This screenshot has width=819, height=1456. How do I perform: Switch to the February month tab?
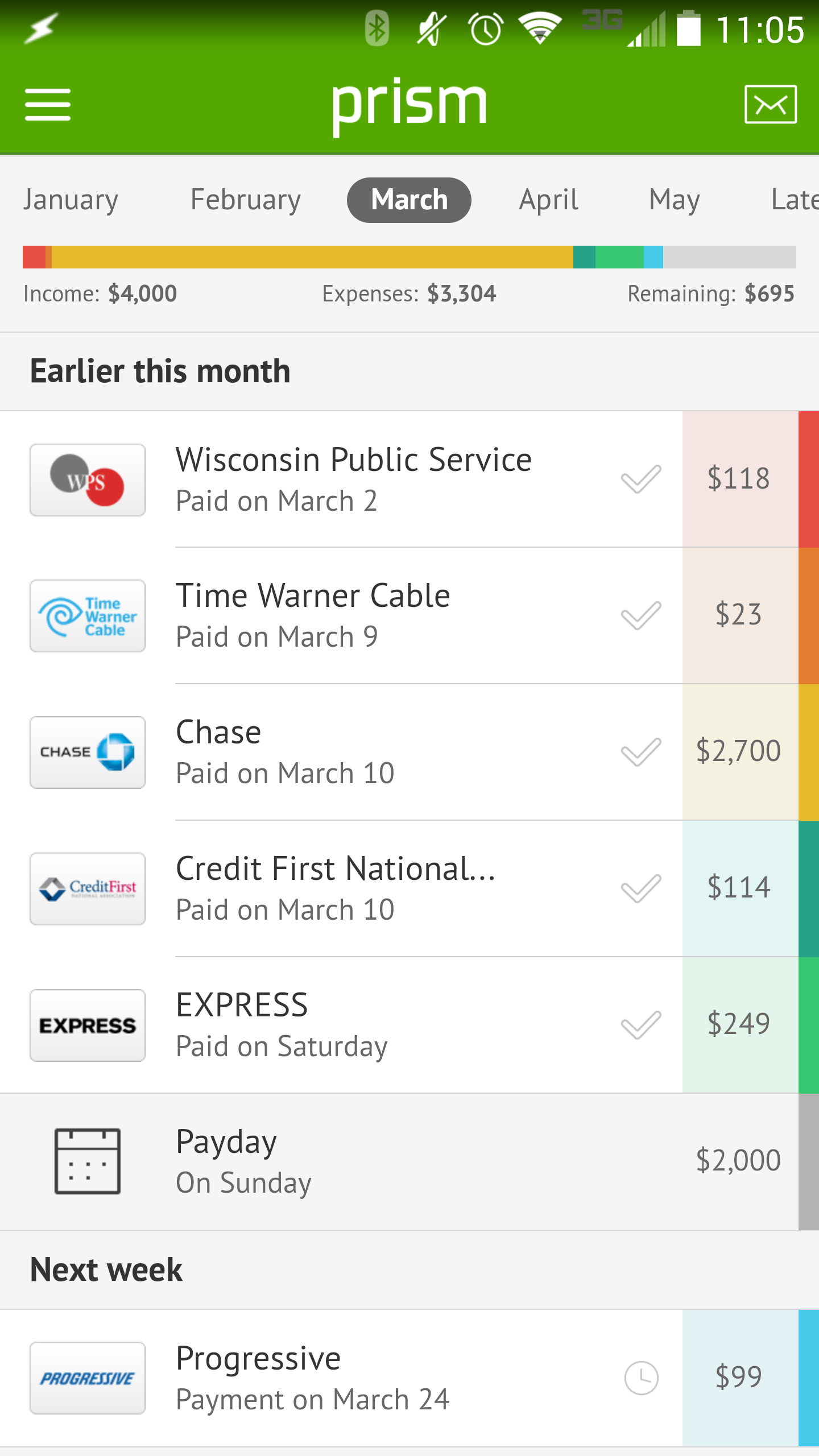(x=246, y=200)
